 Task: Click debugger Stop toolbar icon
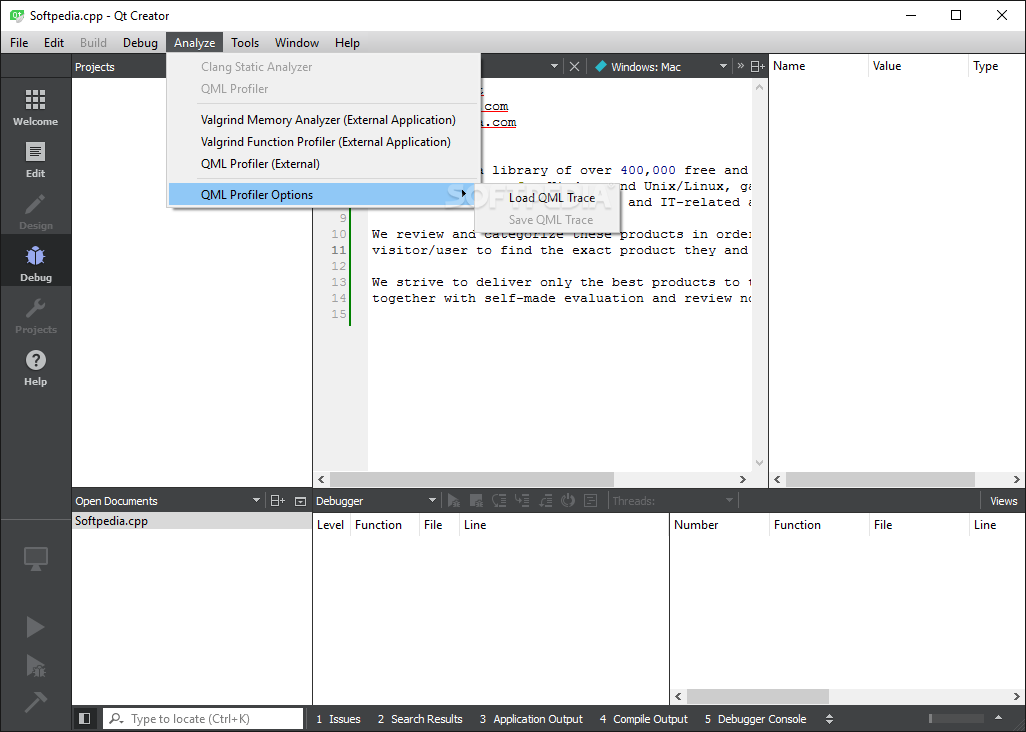click(x=476, y=501)
